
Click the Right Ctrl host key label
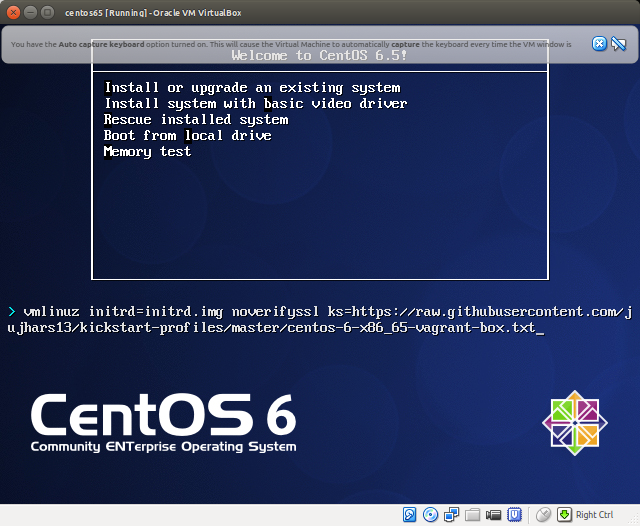pyautogui.click(x=594, y=515)
